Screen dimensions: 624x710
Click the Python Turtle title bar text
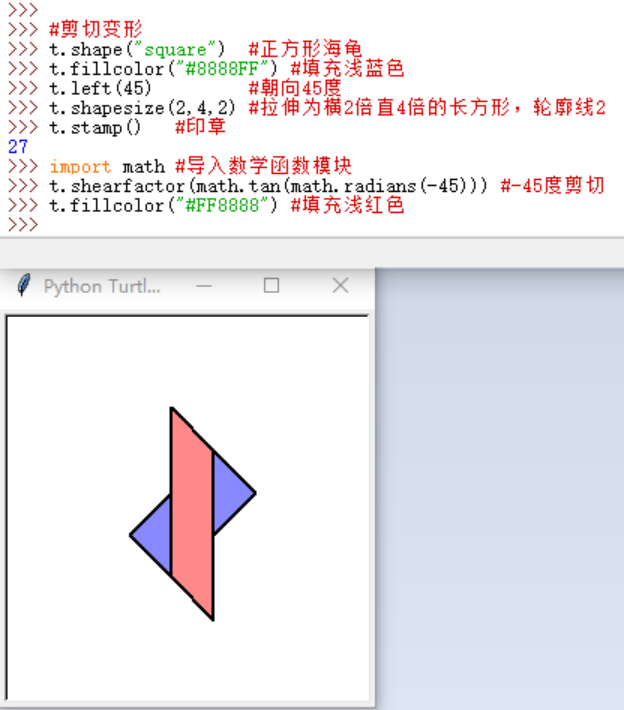click(102, 286)
